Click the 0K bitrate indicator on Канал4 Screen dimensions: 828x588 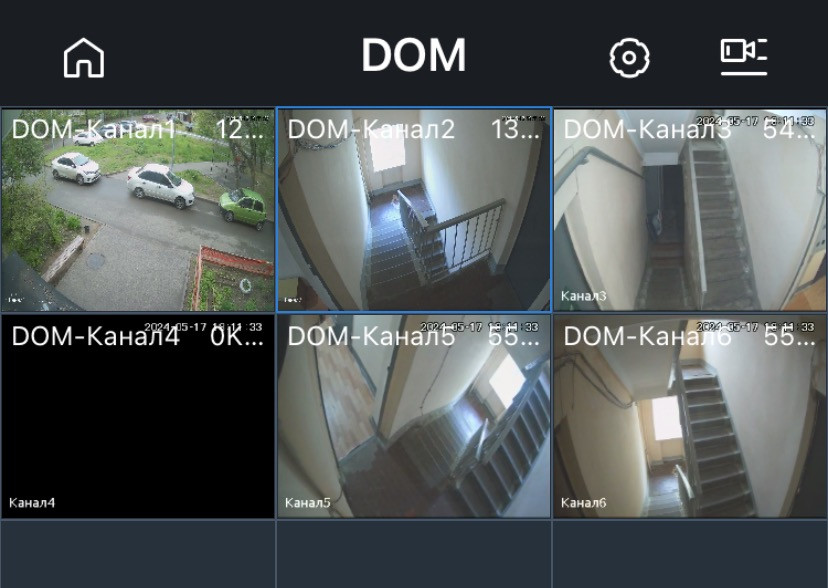click(237, 336)
